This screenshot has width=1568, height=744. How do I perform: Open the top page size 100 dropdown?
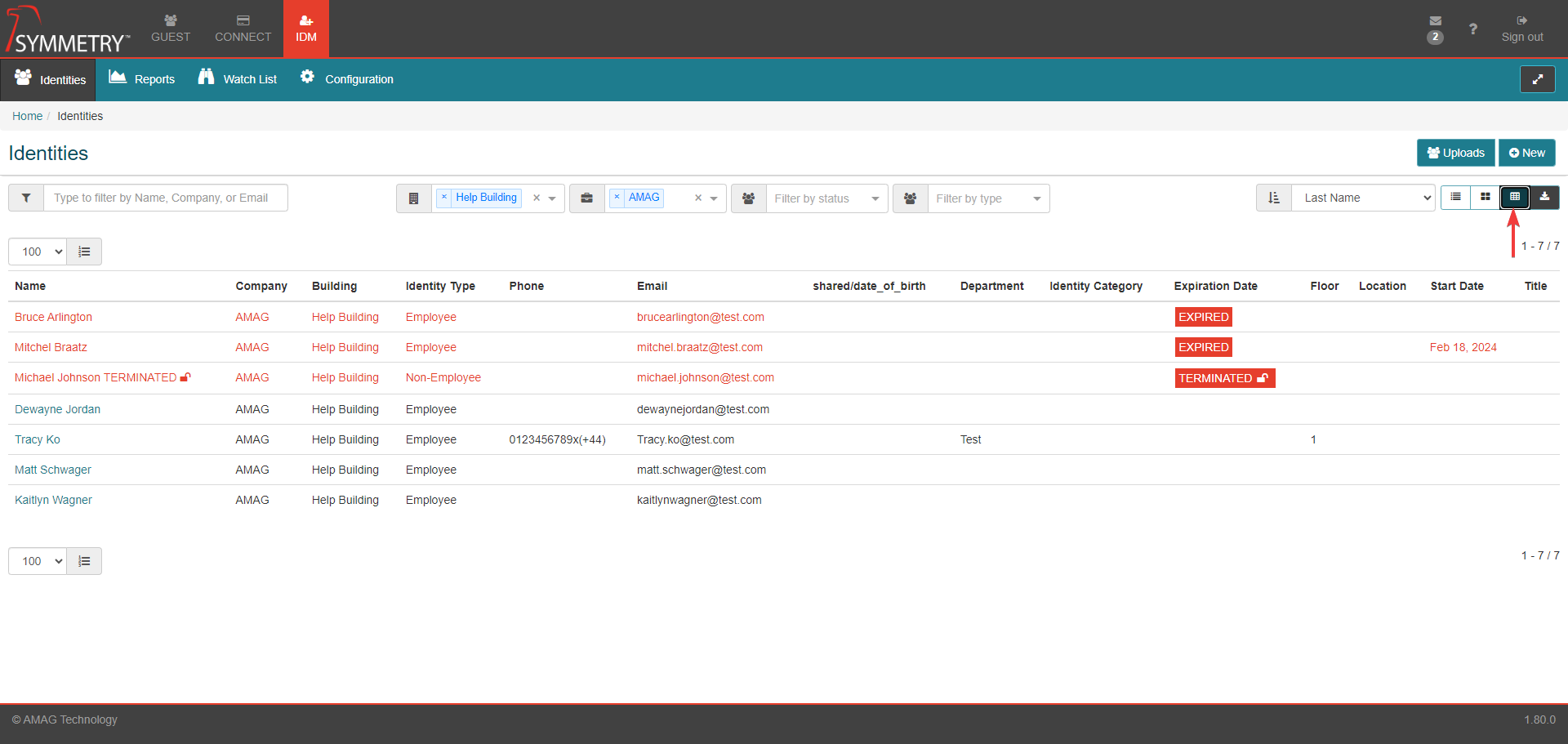(x=38, y=252)
